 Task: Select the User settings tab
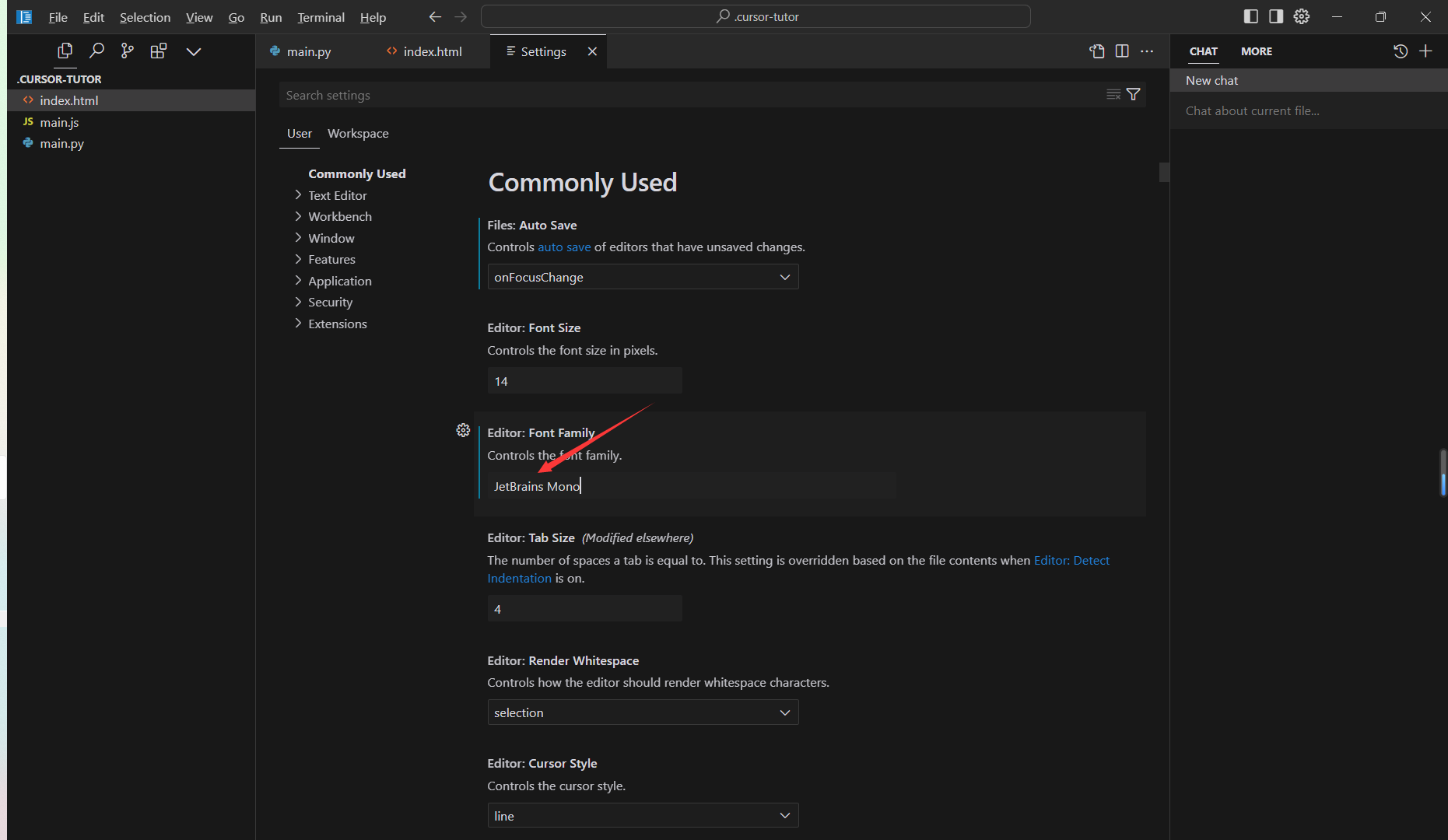[299, 134]
